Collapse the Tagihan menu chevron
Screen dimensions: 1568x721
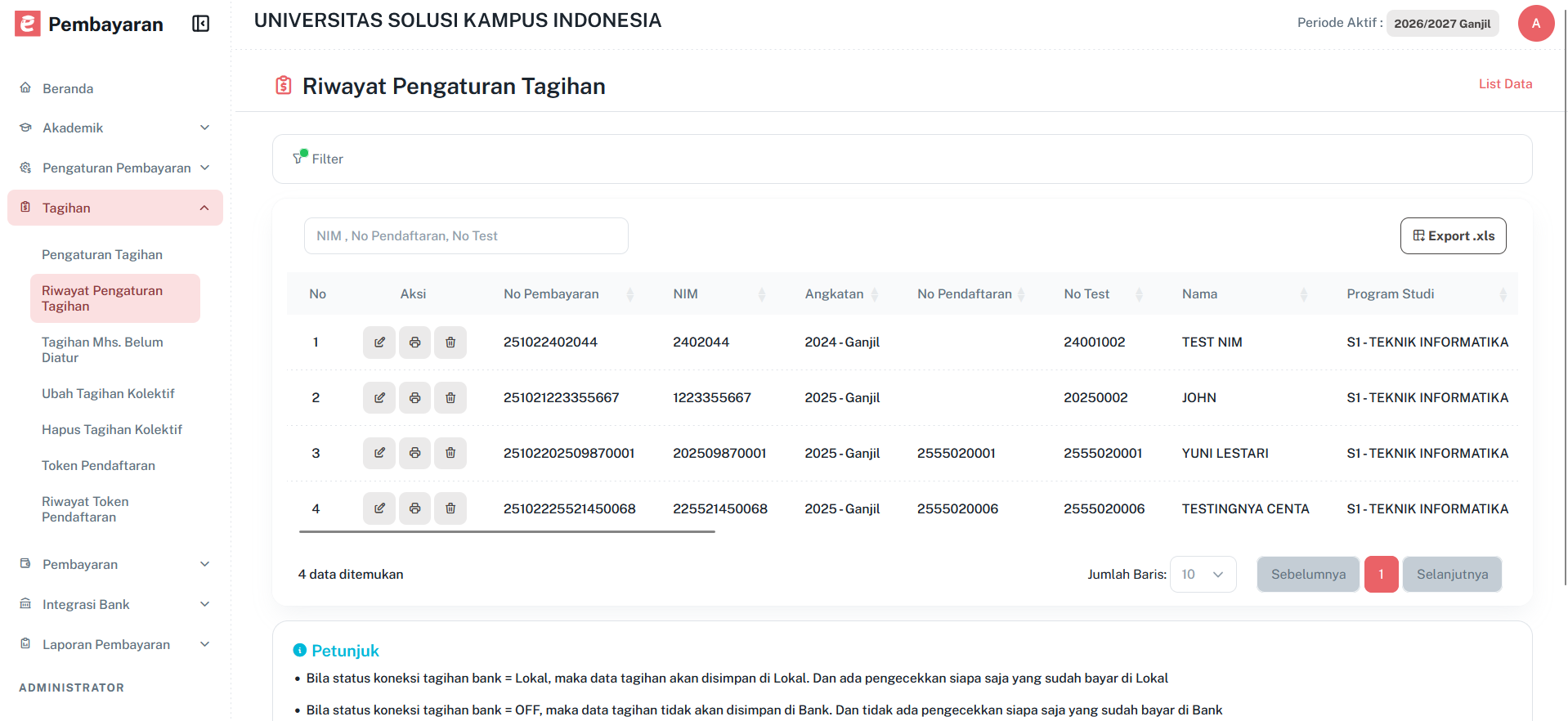204,208
